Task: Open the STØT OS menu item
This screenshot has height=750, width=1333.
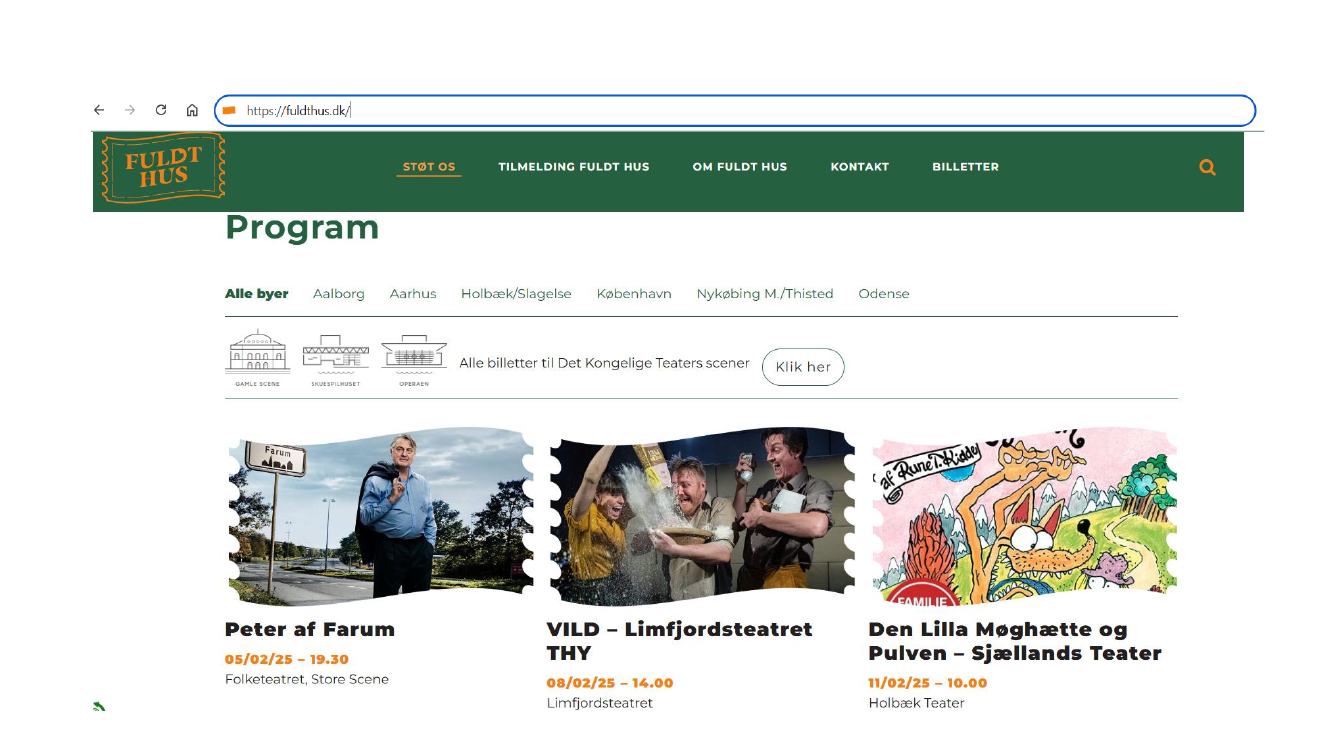Action: (429, 167)
